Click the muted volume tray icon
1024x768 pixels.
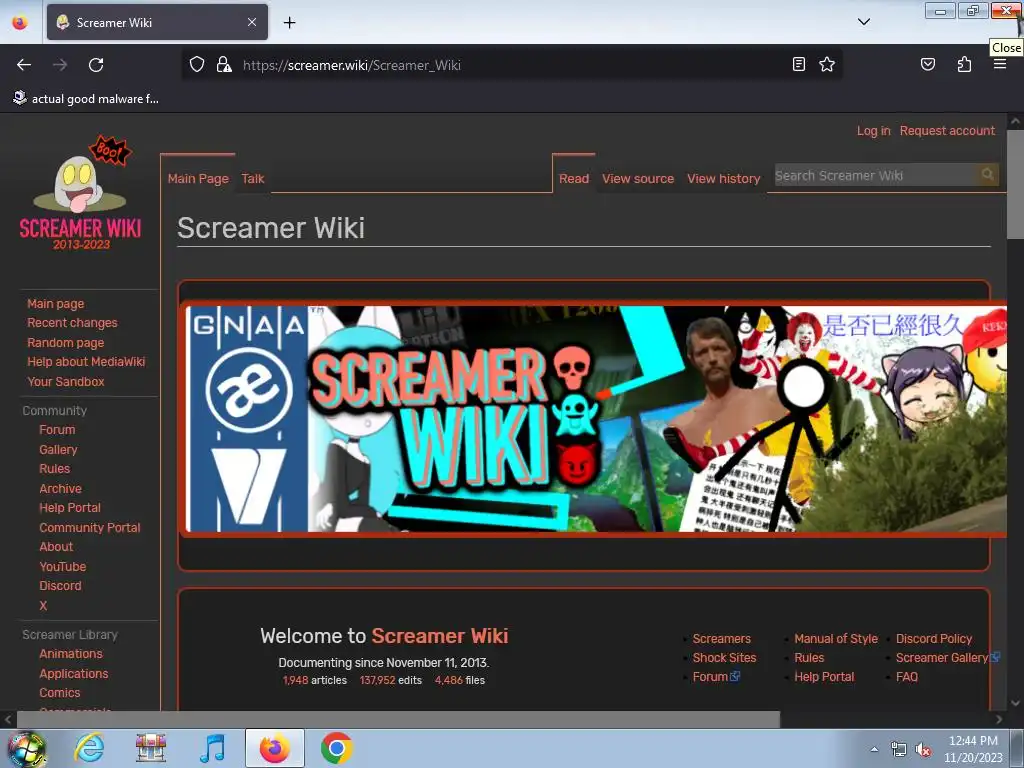(923, 750)
